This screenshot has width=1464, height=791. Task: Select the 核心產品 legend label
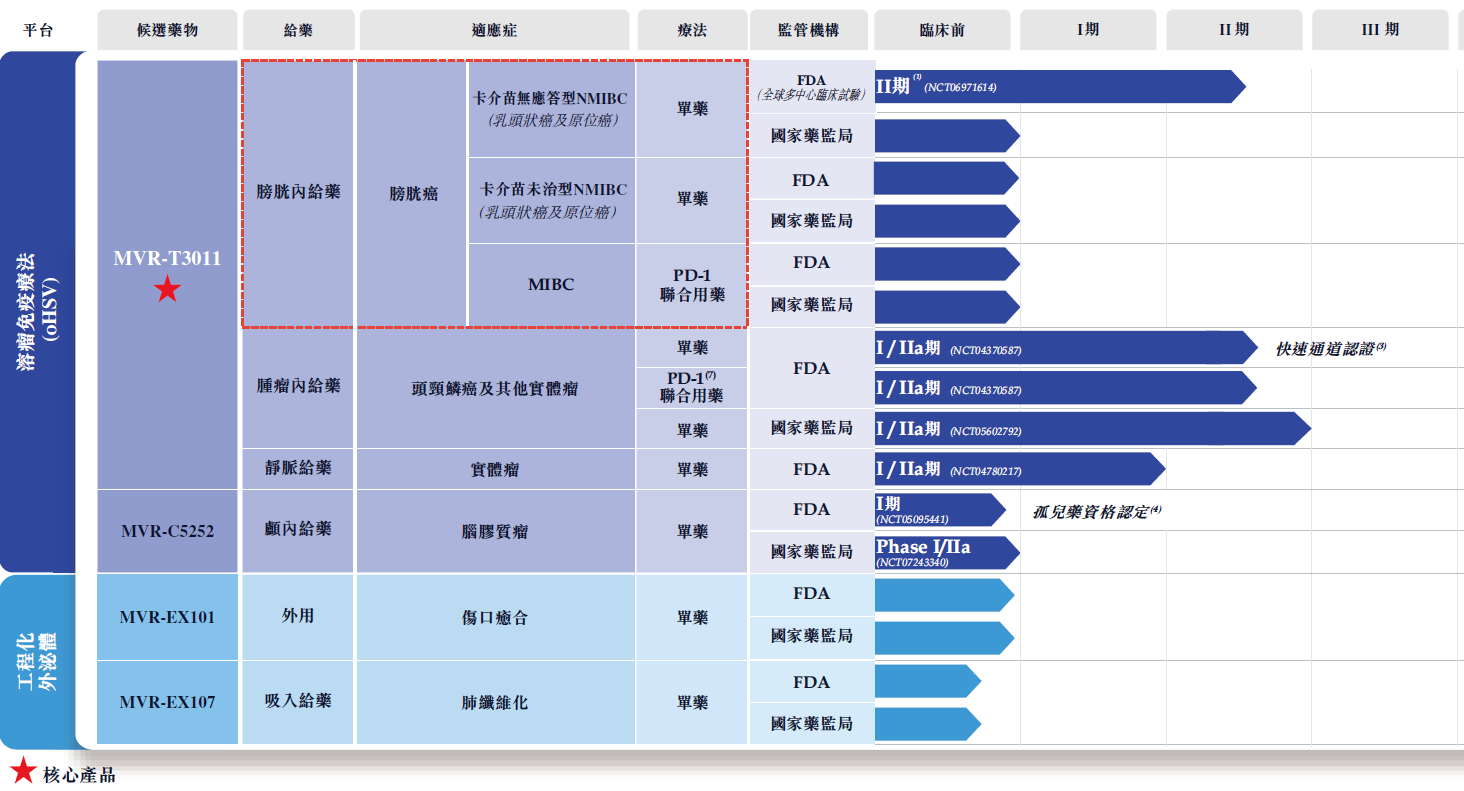point(79,774)
